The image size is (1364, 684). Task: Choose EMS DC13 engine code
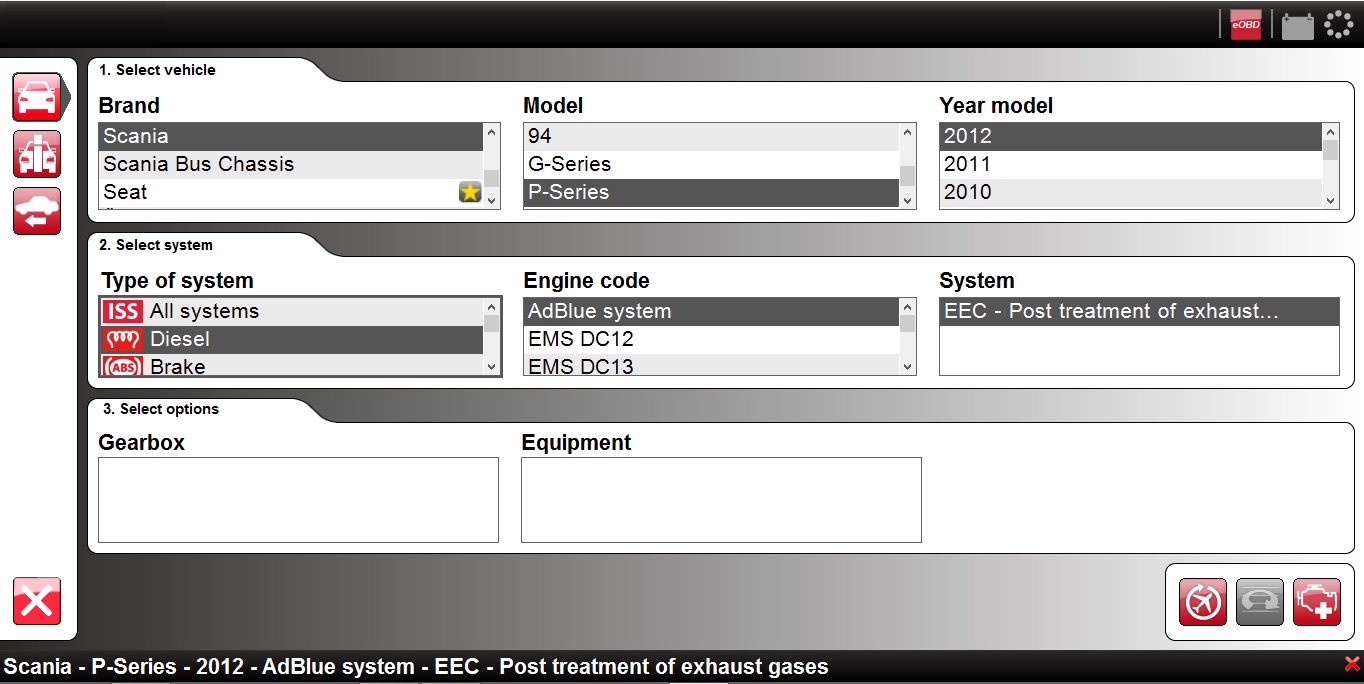pos(710,367)
